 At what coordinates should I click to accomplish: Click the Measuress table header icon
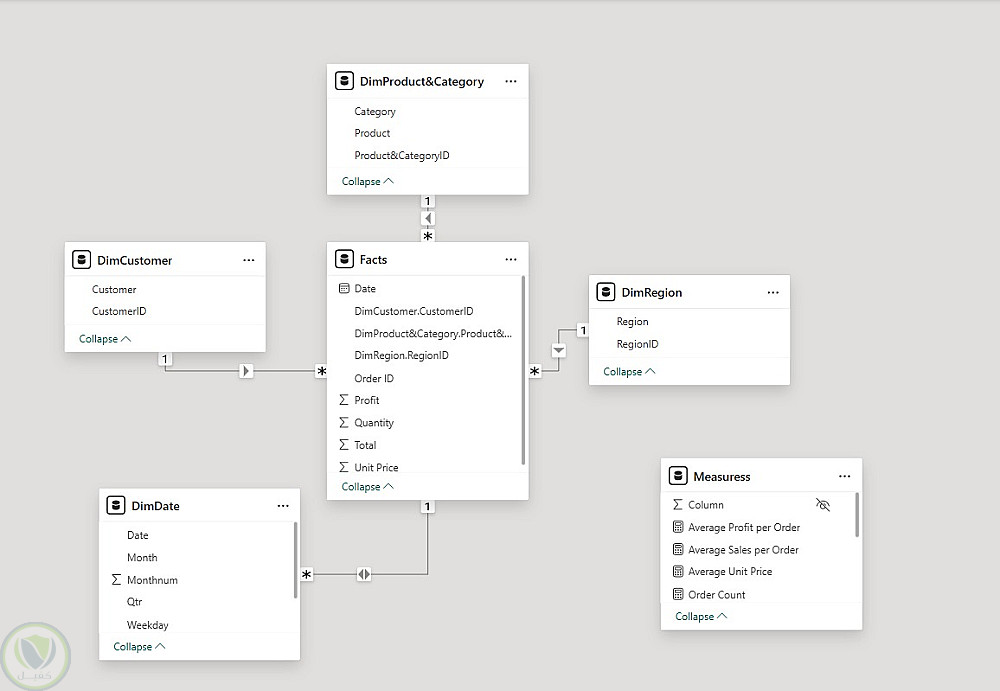[678, 476]
